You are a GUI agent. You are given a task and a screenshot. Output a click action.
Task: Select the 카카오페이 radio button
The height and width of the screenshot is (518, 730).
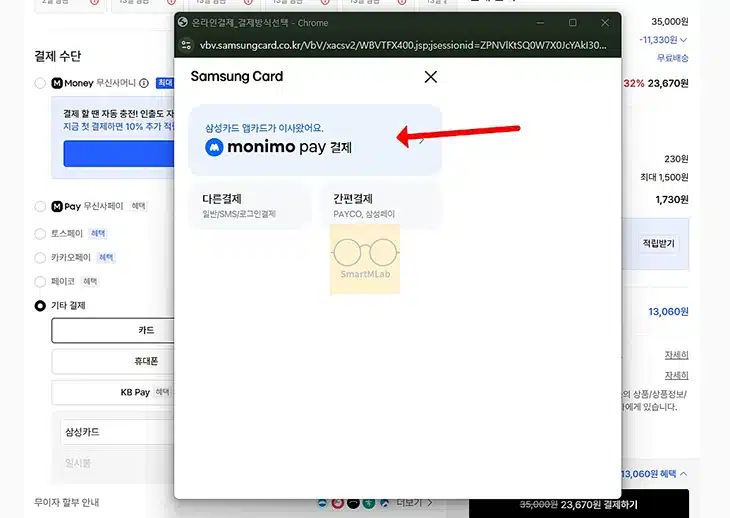click(40, 257)
